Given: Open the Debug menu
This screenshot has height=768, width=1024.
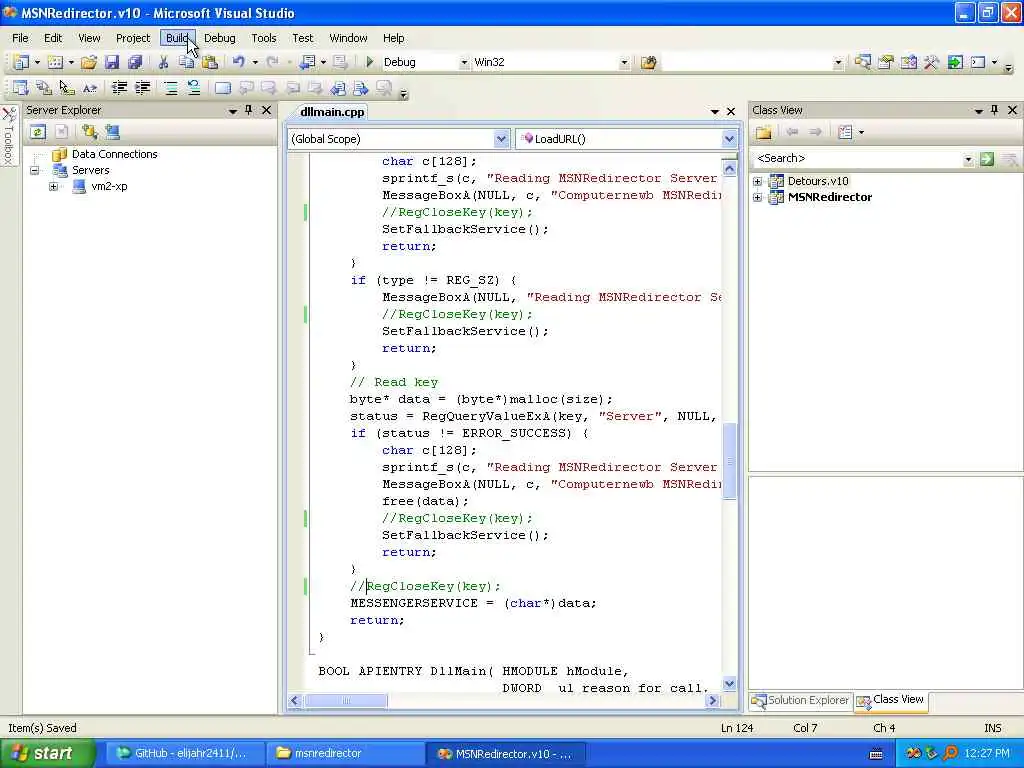Looking at the screenshot, I should pos(219,38).
